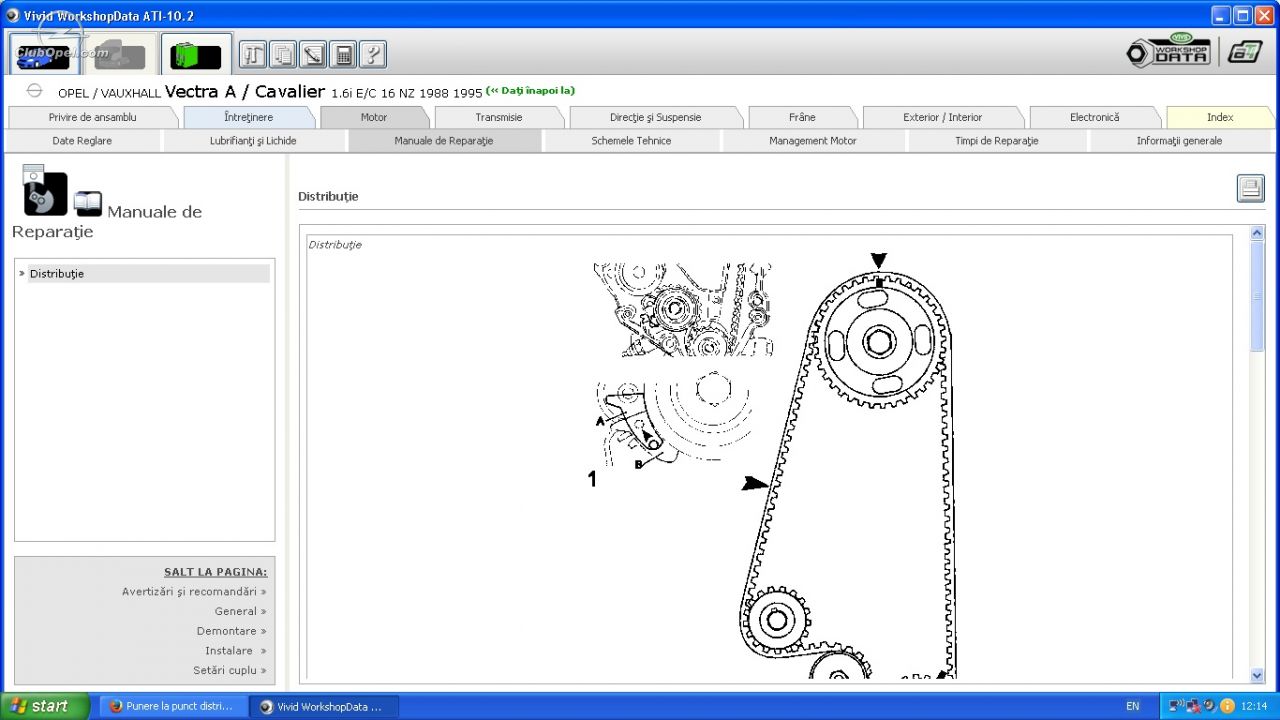
Task: Switch to Direcţie şi Suspensie tab
Action: (x=655, y=117)
